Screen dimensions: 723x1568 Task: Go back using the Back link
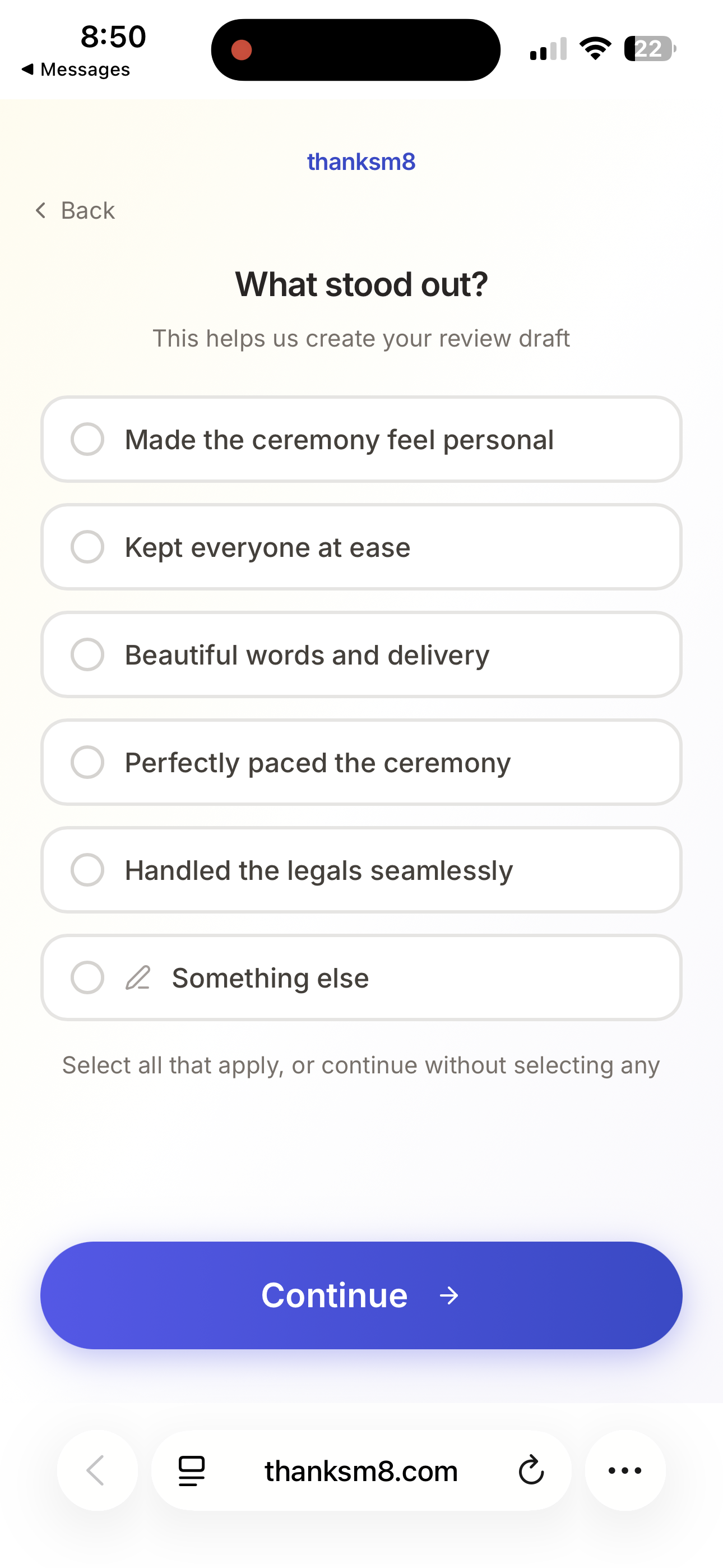pos(87,210)
